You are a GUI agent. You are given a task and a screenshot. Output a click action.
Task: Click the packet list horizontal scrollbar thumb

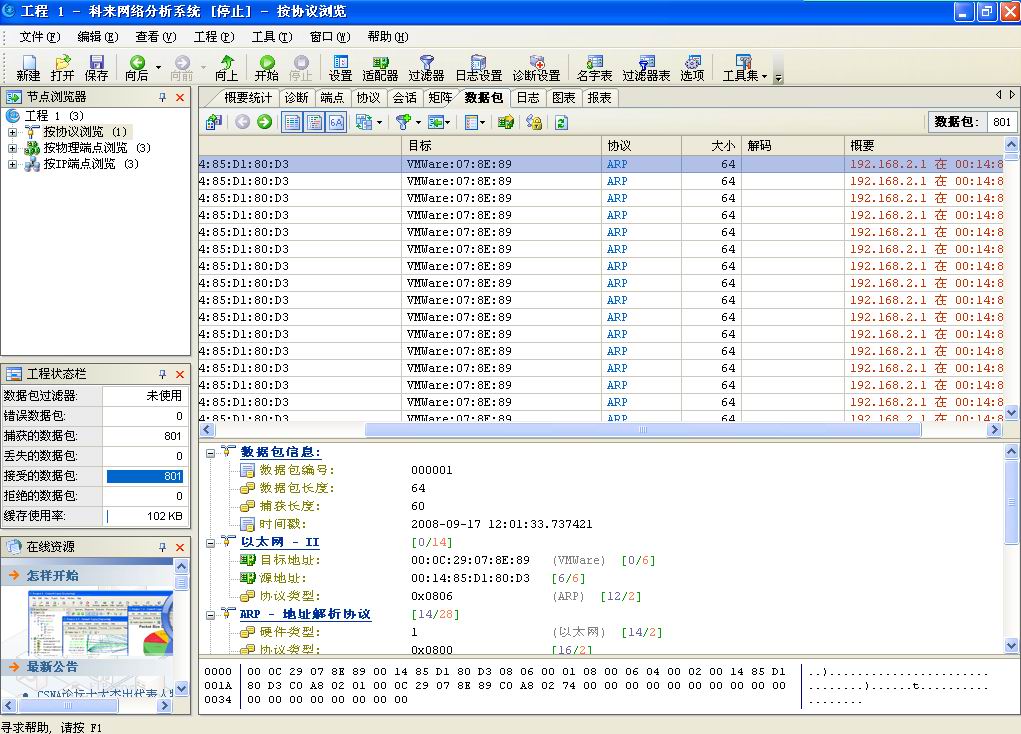coord(642,429)
